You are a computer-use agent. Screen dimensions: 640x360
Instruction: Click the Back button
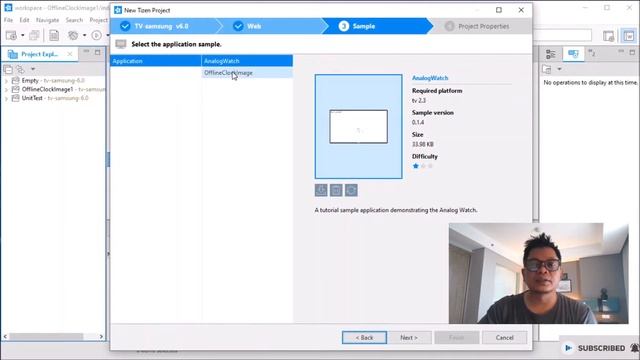tap(364, 338)
